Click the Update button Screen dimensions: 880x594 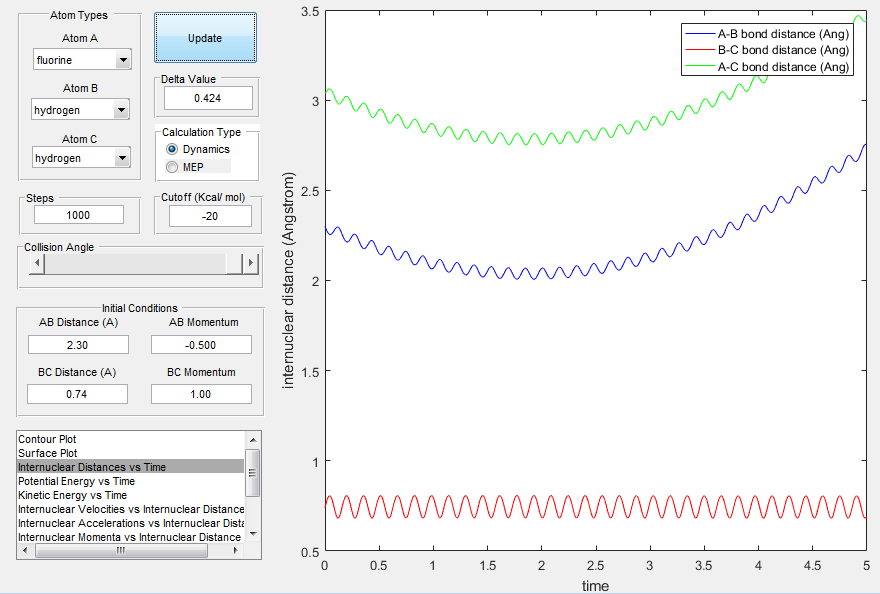pos(205,38)
